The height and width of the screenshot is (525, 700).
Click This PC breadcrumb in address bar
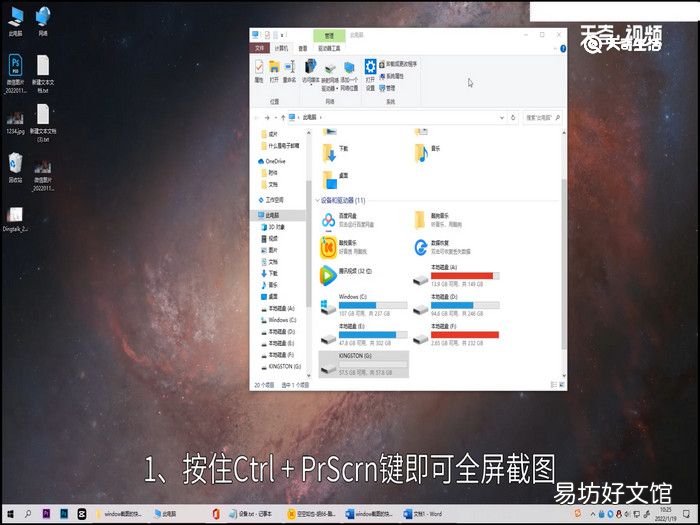pyautogui.click(x=309, y=117)
